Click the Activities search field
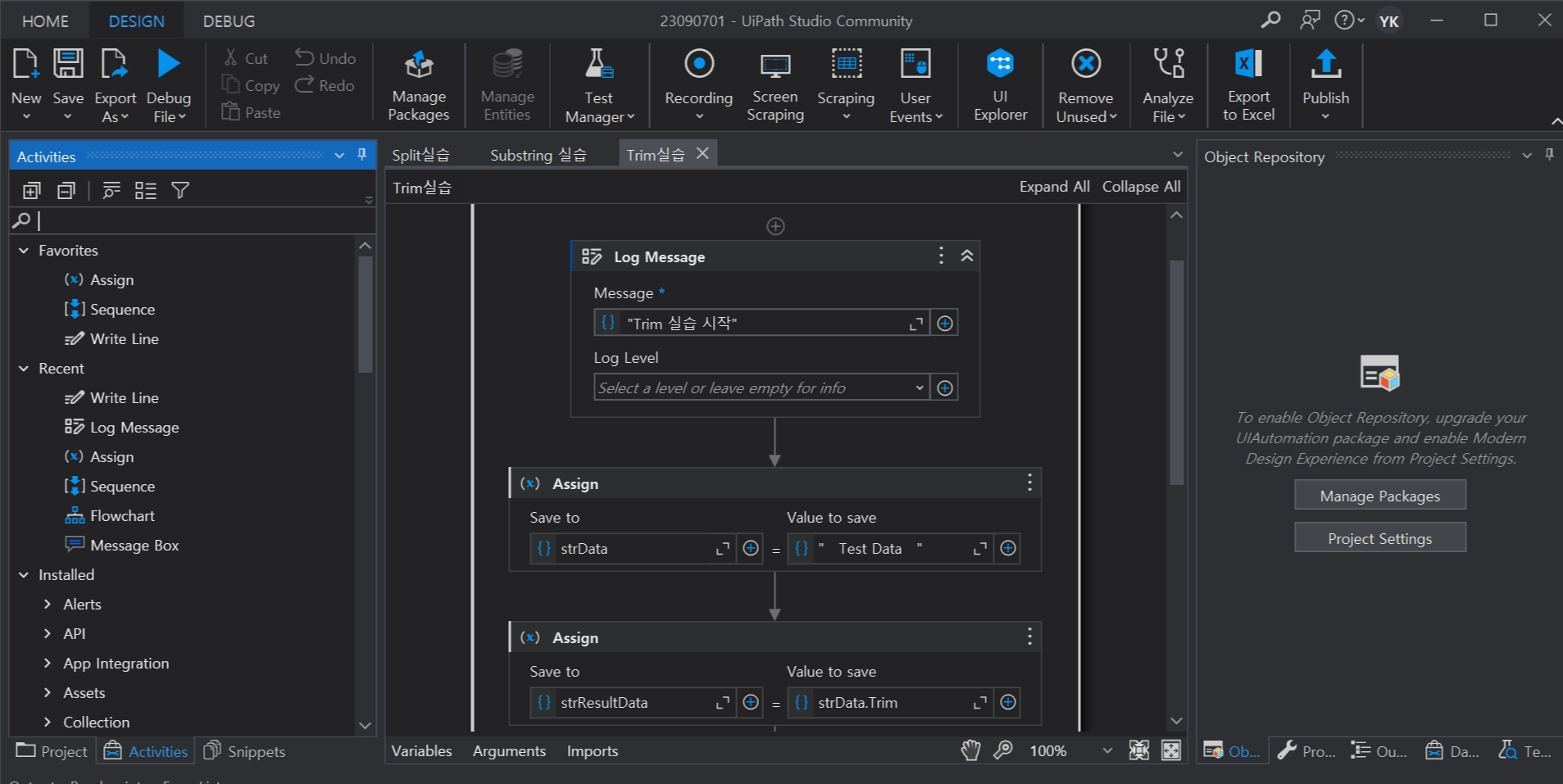 coord(193,220)
